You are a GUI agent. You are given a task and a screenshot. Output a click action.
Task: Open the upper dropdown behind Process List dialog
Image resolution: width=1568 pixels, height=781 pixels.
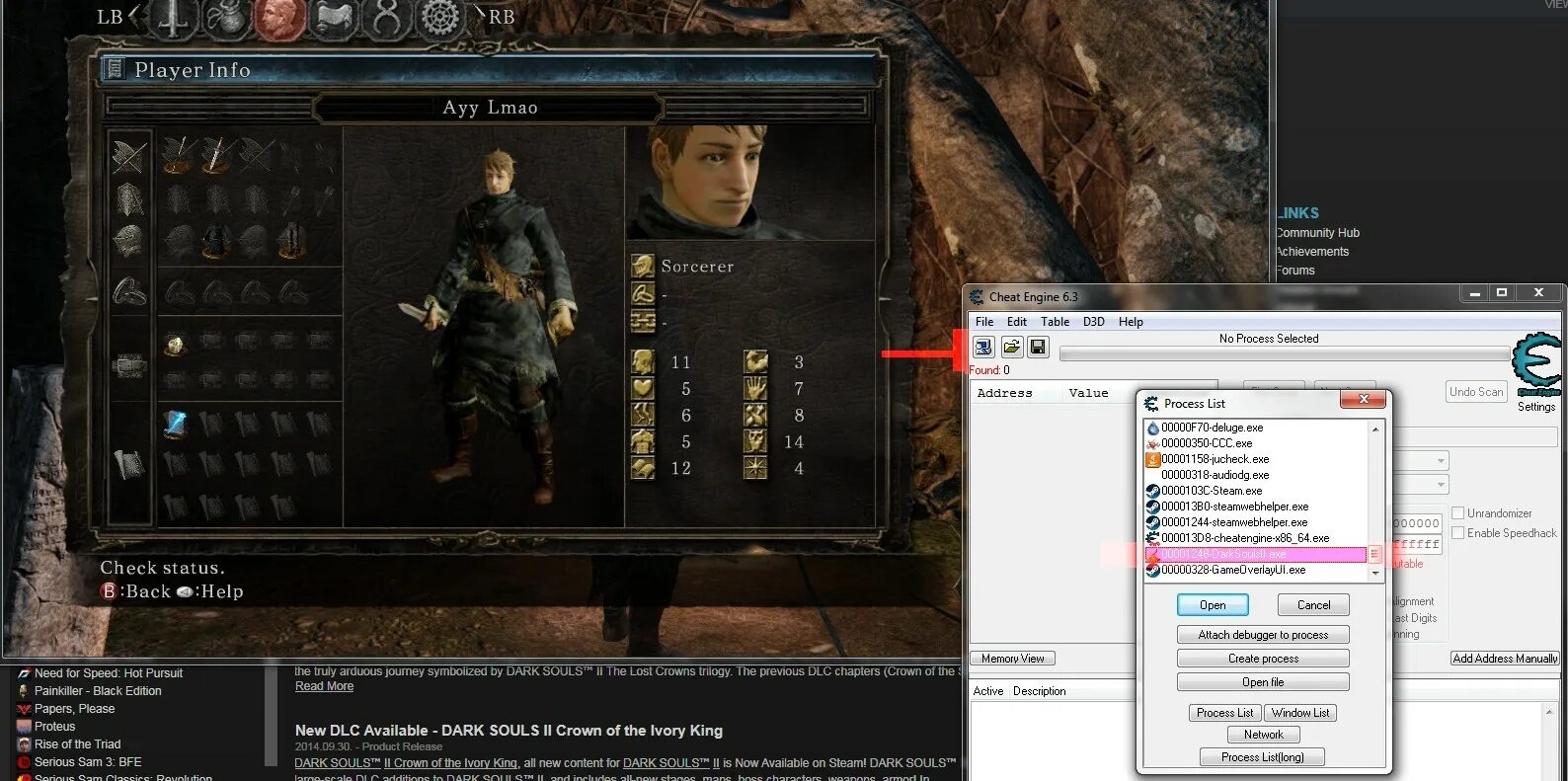[1441, 461]
